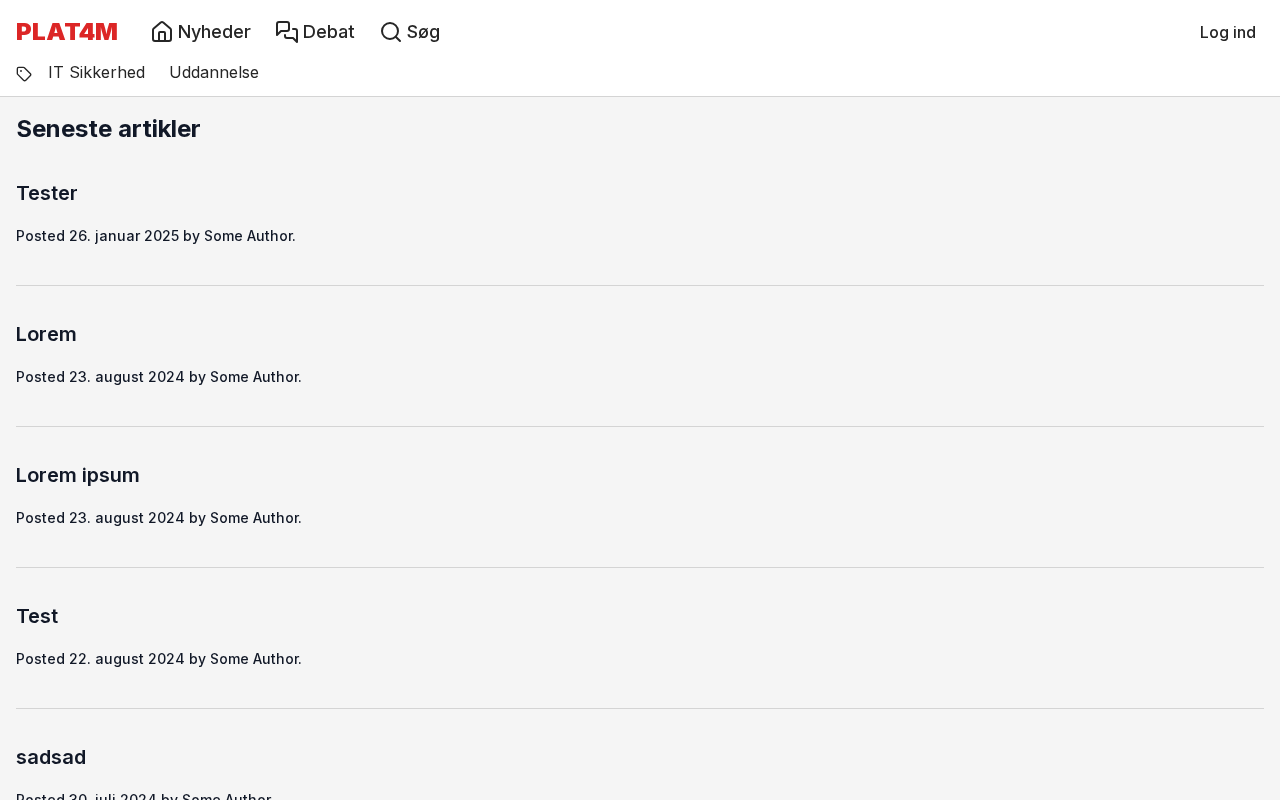Open the article titled Lorem

point(46,334)
